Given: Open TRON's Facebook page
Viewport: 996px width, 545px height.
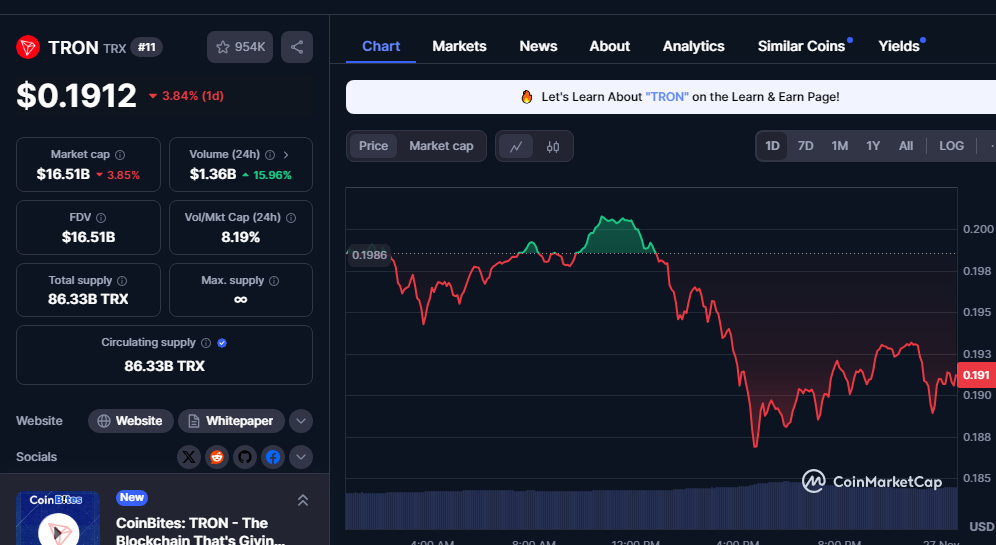Looking at the screenshot, I should click(x=273, y=457).
